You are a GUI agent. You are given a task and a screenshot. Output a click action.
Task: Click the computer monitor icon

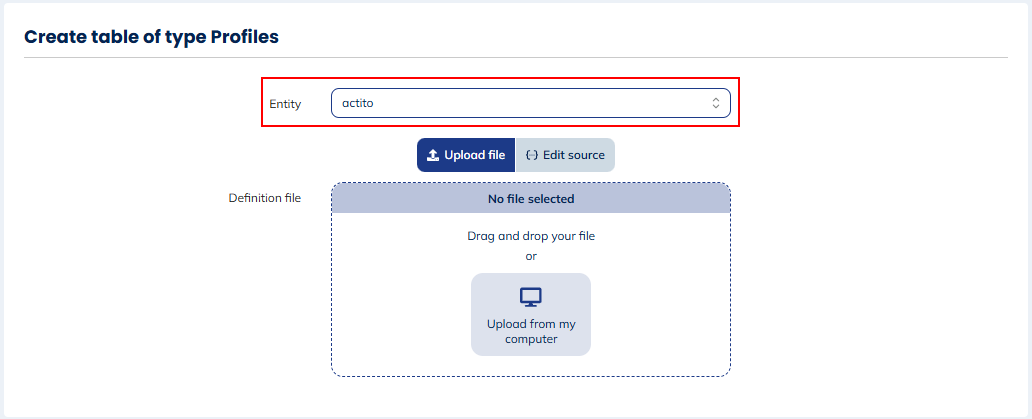pyautogui.click(x=531, y=297)
